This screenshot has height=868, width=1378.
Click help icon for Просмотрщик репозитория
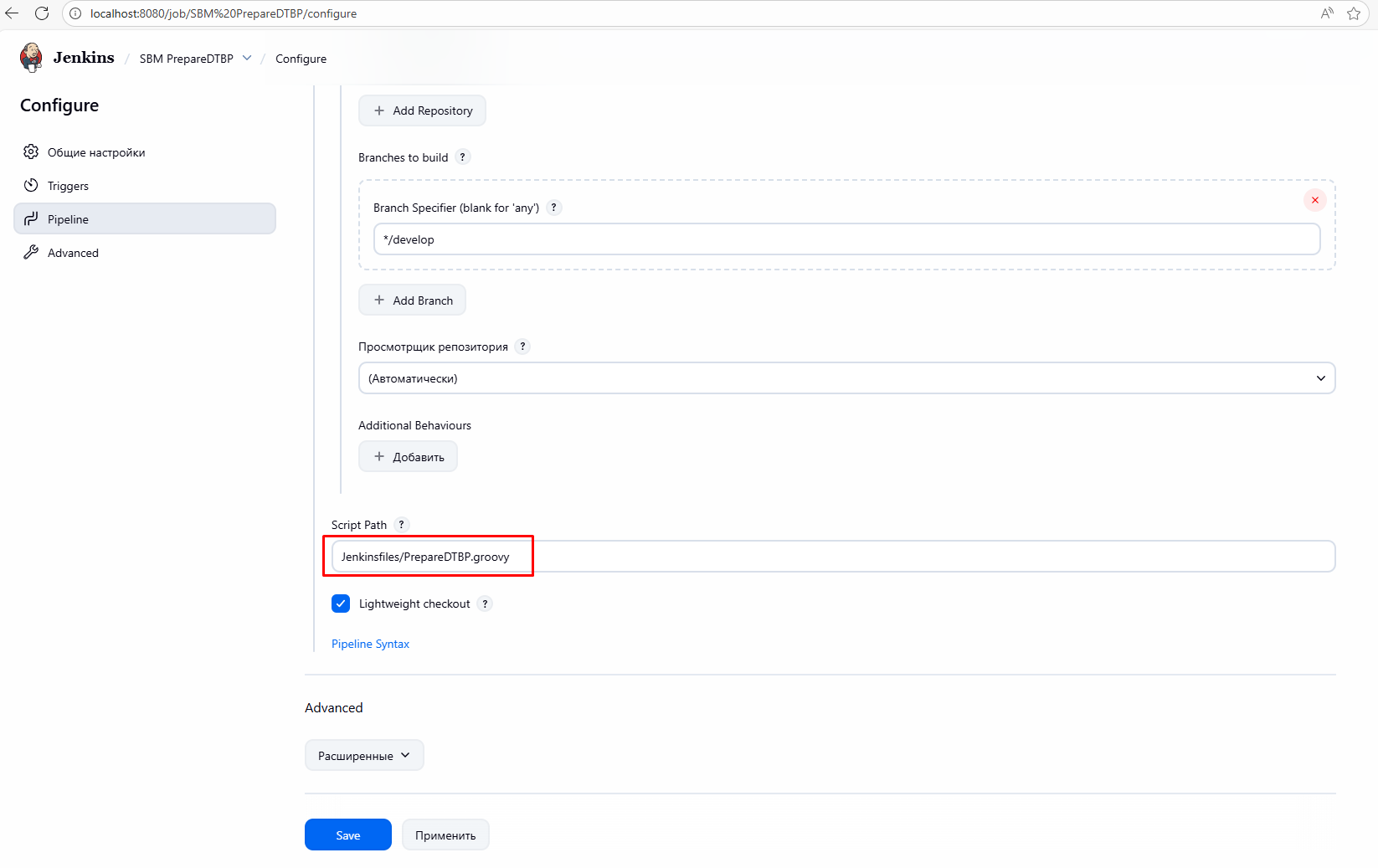tap(522, 347)
